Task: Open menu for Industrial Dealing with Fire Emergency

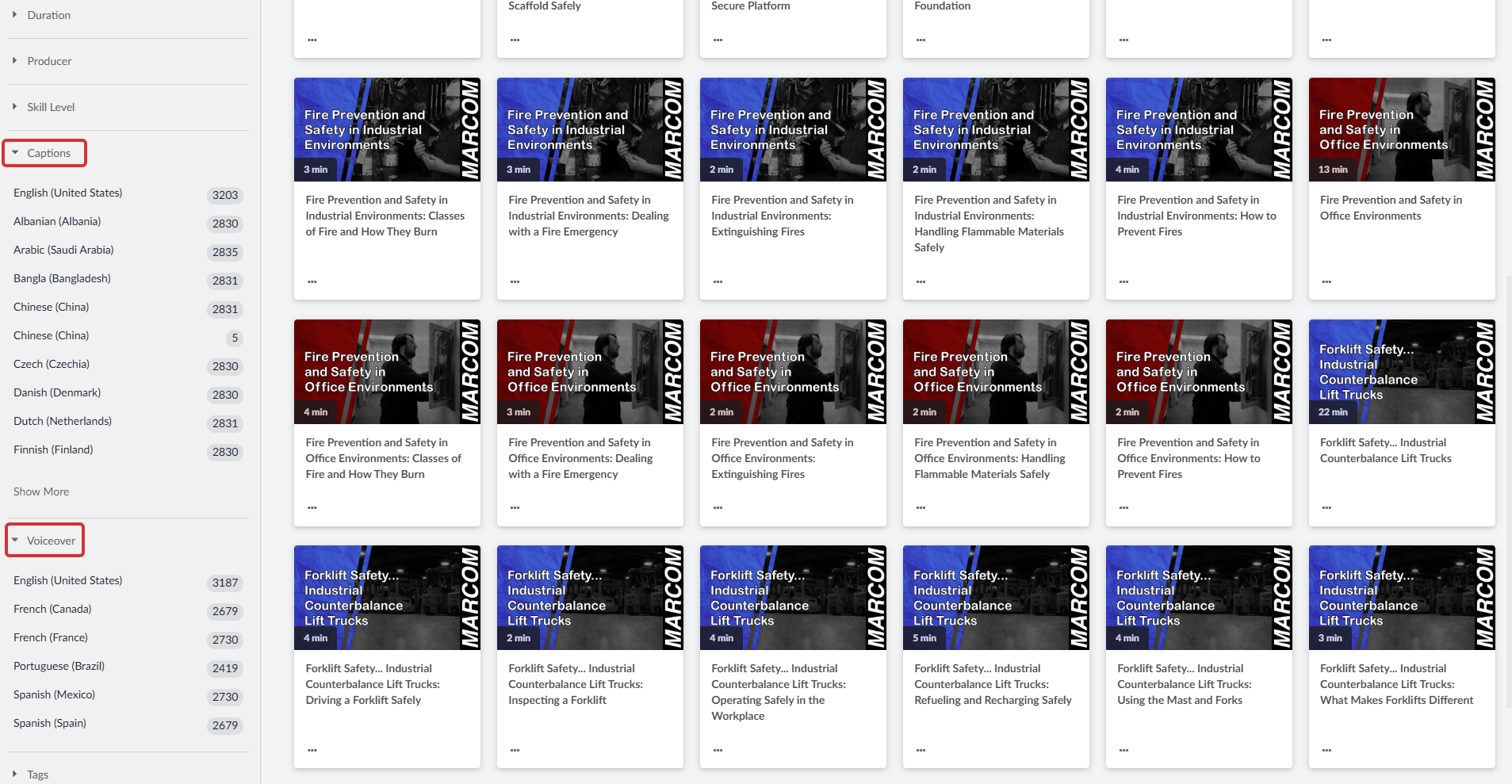Action: pos(515,281)
